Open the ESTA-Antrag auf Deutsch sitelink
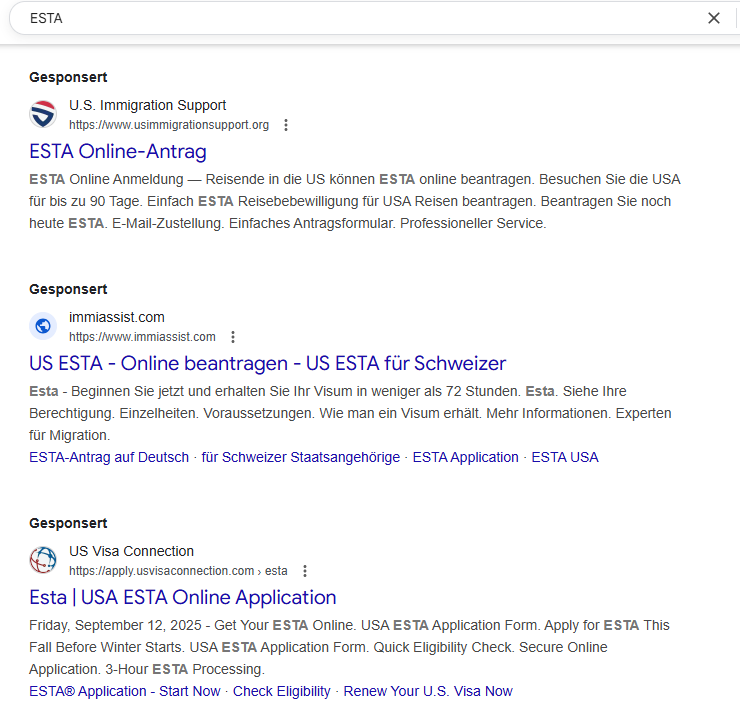The image size is (740, 727). pos(109,457)
